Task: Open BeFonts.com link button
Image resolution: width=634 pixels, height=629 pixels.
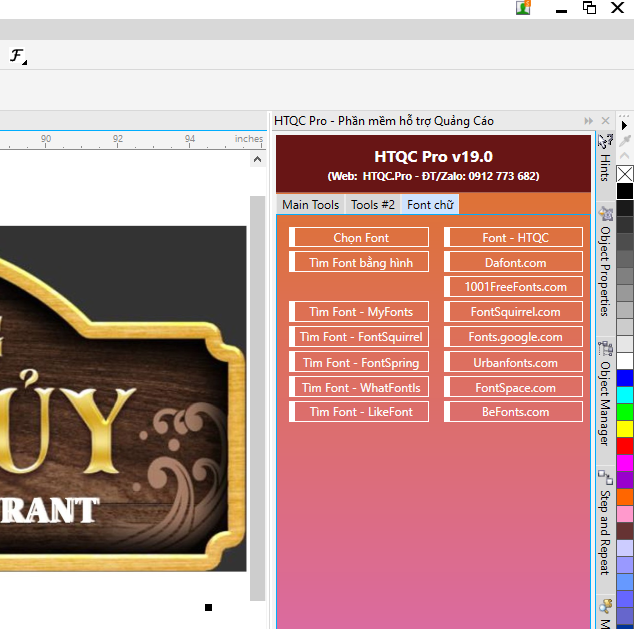Action: [x=514, y=412]
